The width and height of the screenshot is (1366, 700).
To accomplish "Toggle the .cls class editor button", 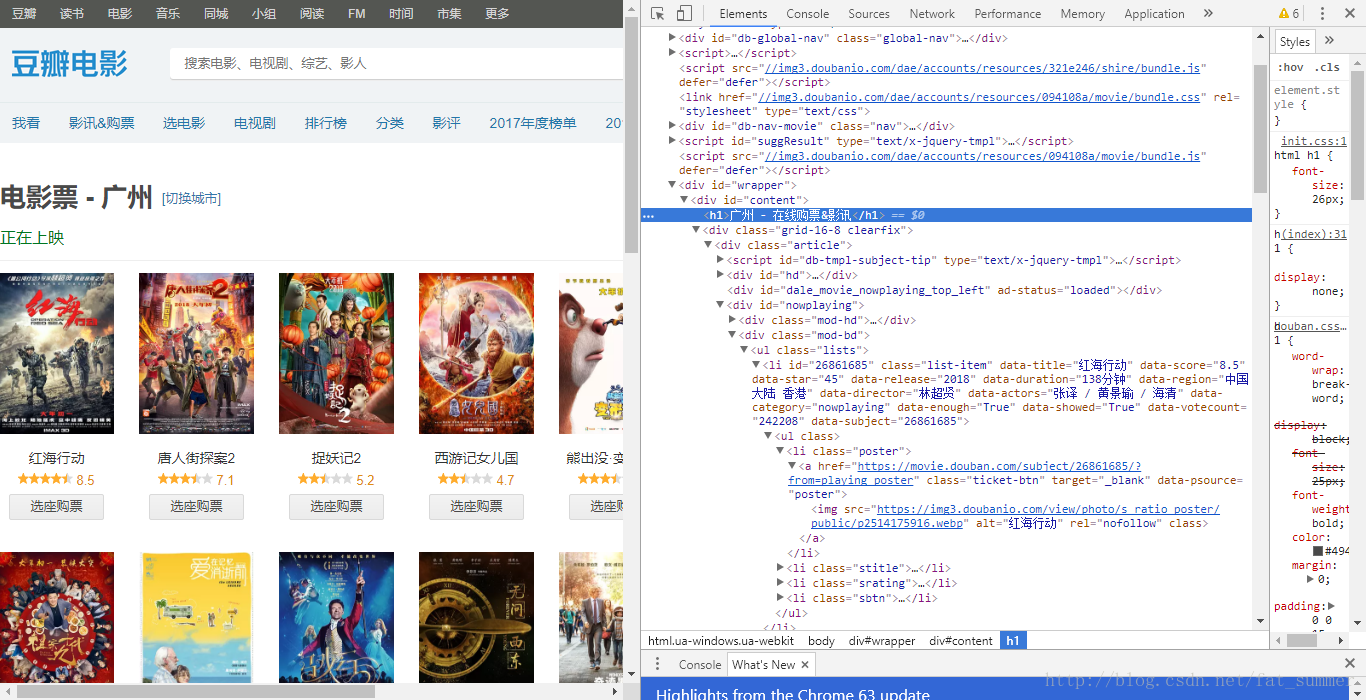I will (x=1328, y=67).
